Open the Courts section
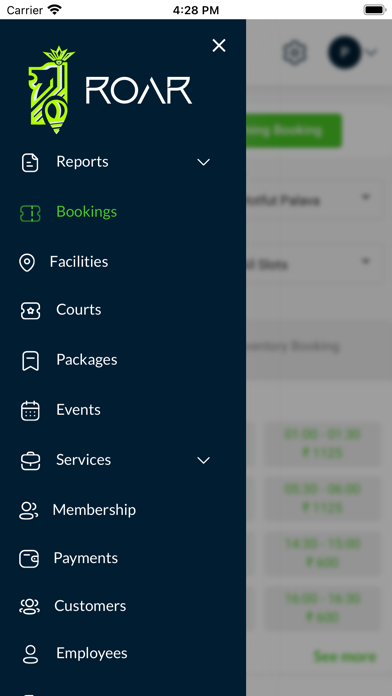392x696 pixels. click(x=79, y=310)
